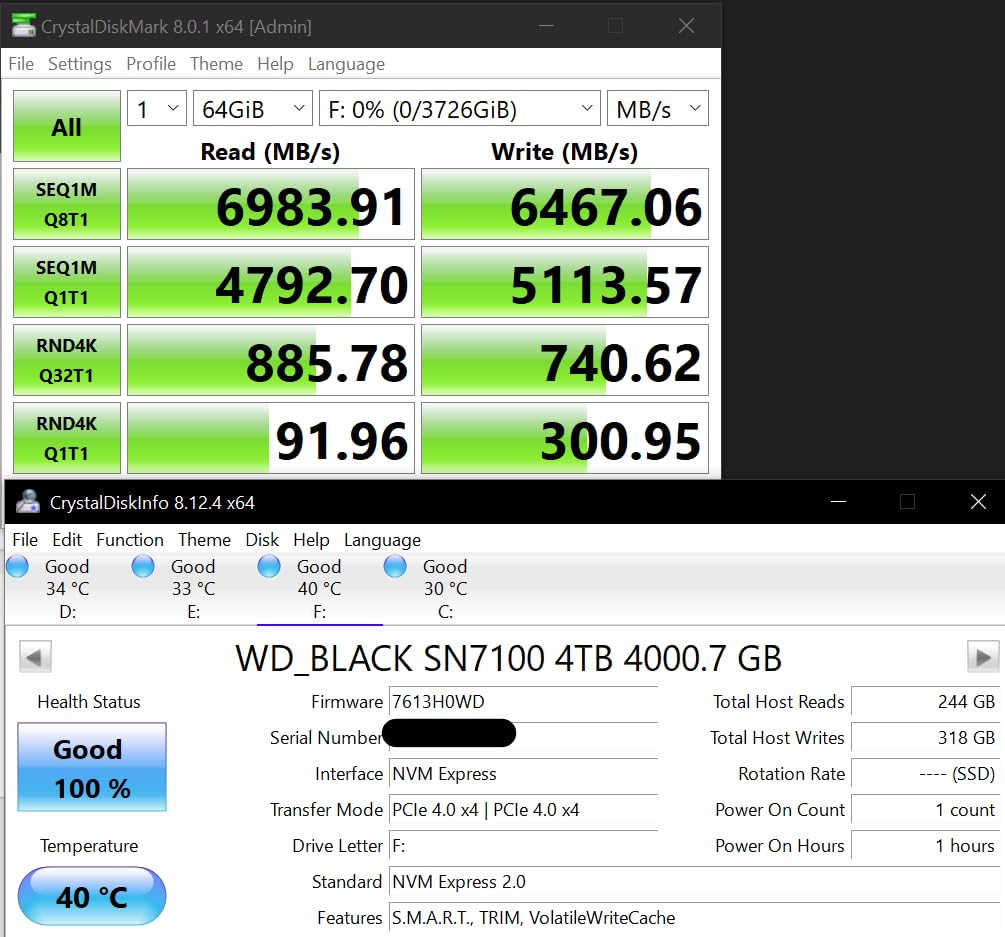Click Good 100 % health status button
This screenshot has width=1005, height=937.
point(92,767)
